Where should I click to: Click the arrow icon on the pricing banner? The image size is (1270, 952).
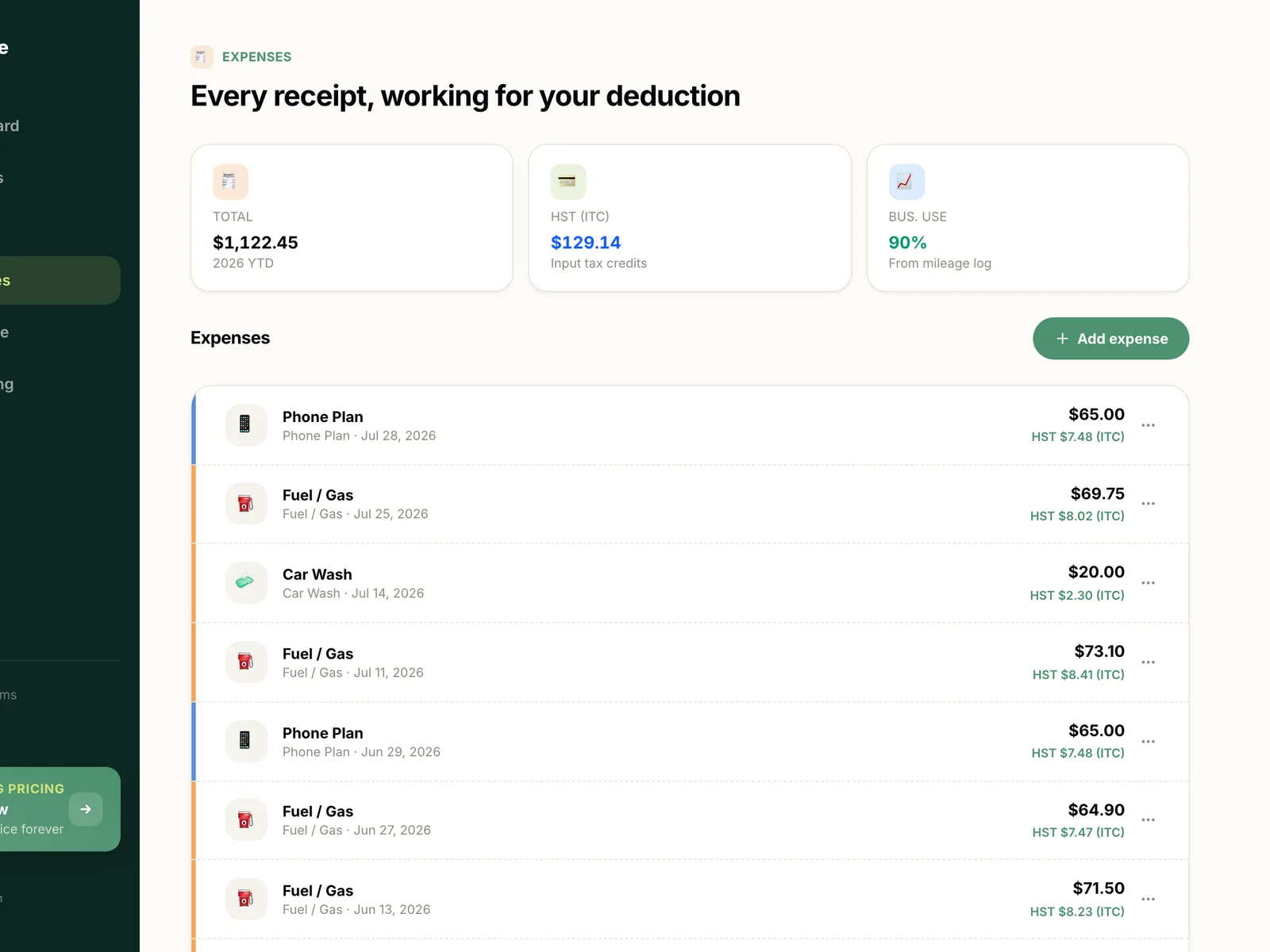86,809
